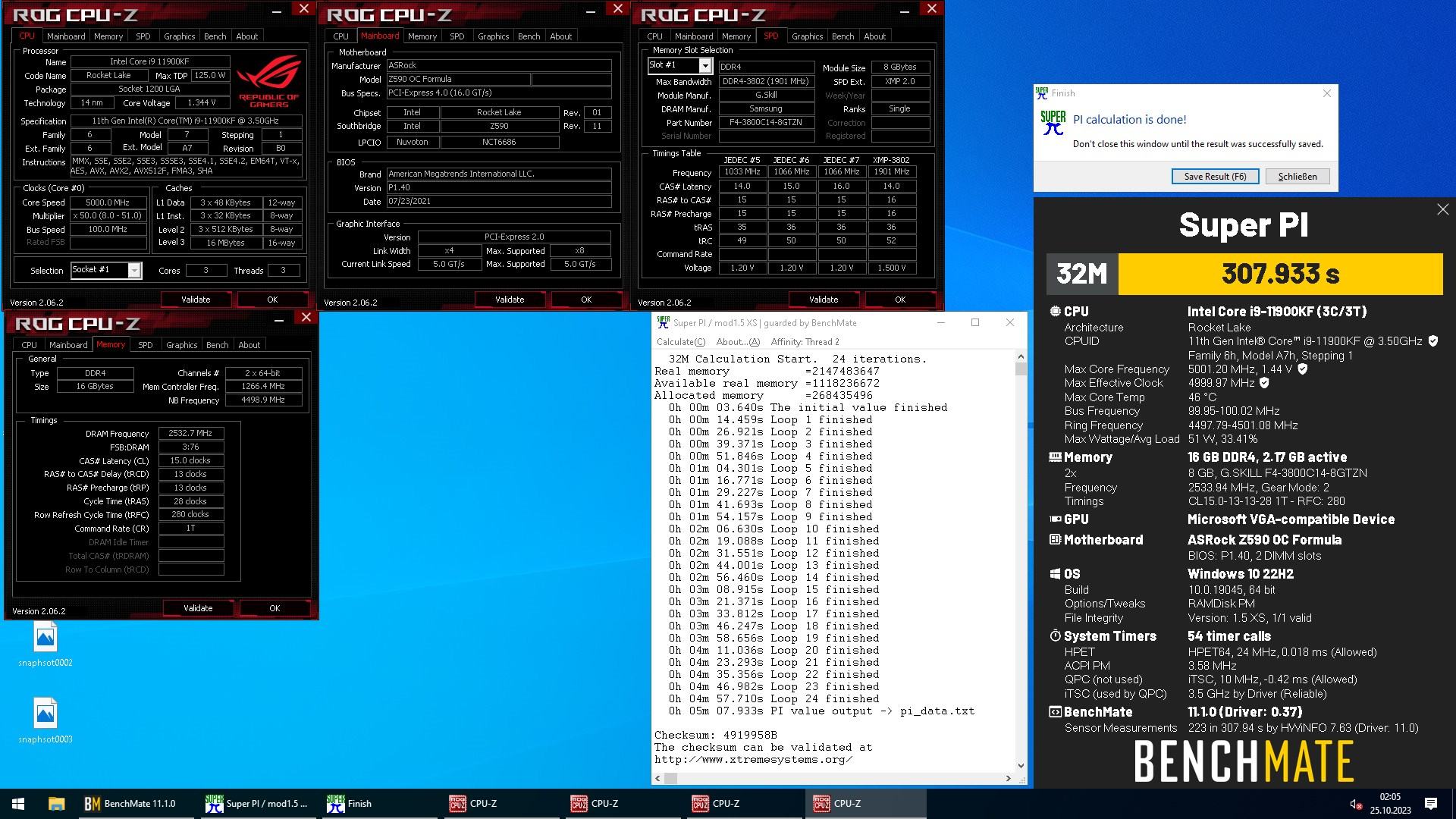Click Super PI window title icon
Image resolution: width=1456 pixels, height=819 pixels.
(x=664, y=322)
